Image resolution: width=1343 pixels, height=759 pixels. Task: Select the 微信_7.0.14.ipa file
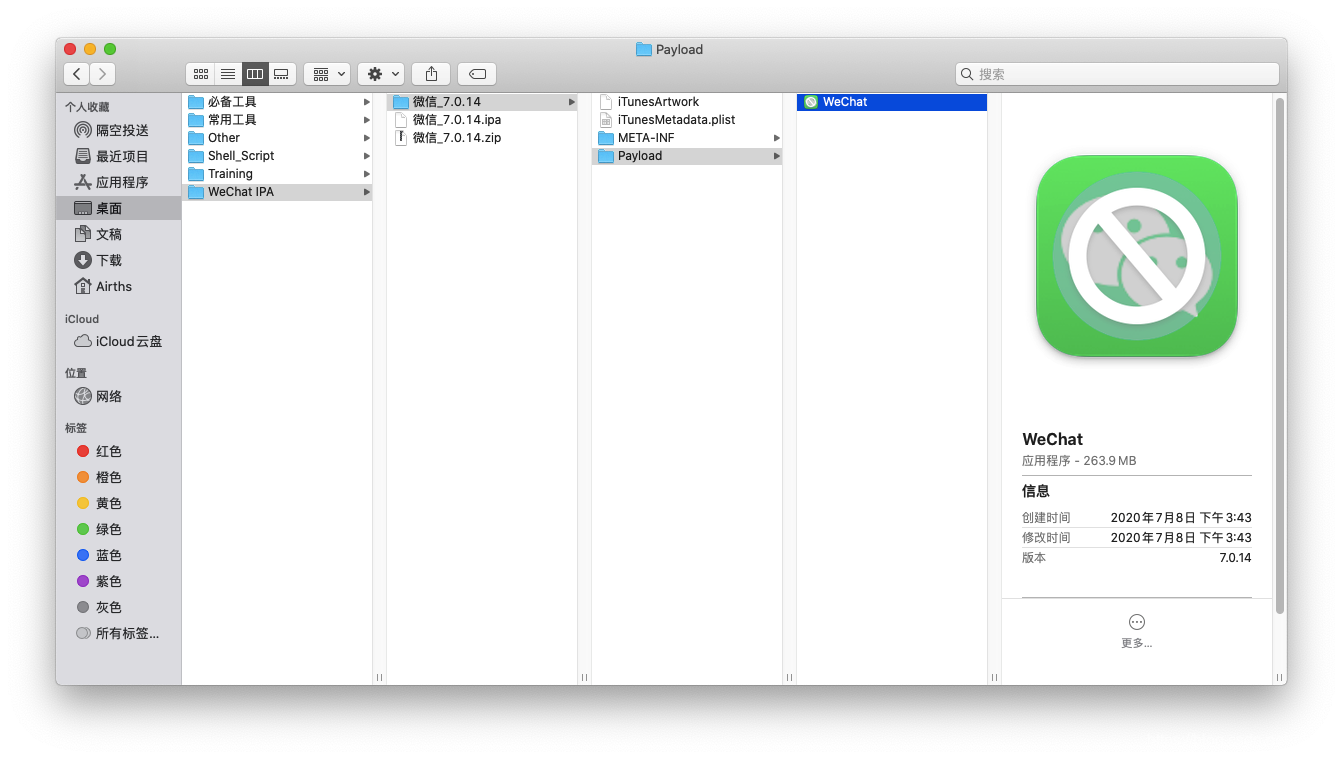coord(482,120)
